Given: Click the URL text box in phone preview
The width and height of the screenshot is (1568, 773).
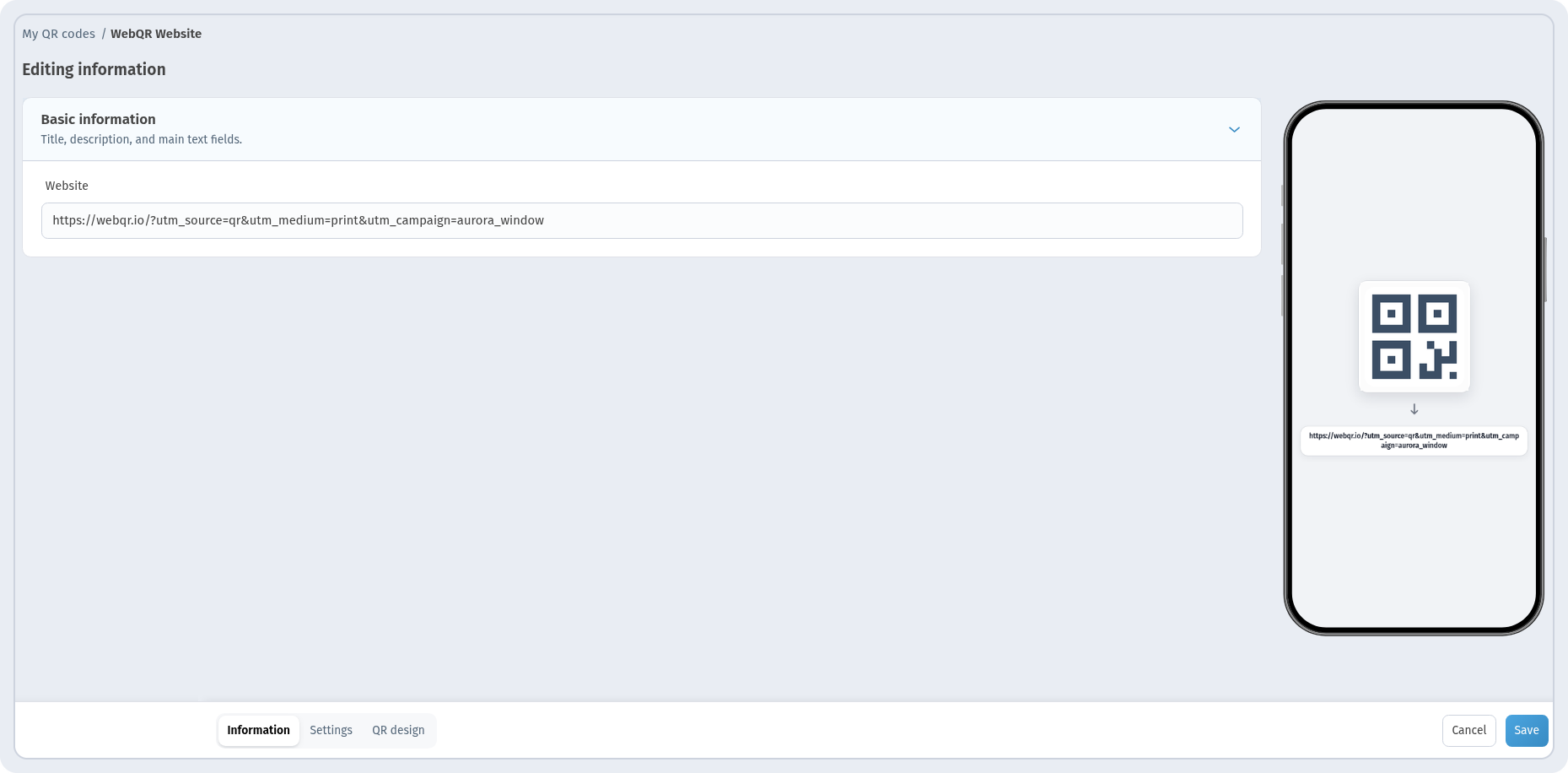Looking at the screenshot, I should (1414, 441).
